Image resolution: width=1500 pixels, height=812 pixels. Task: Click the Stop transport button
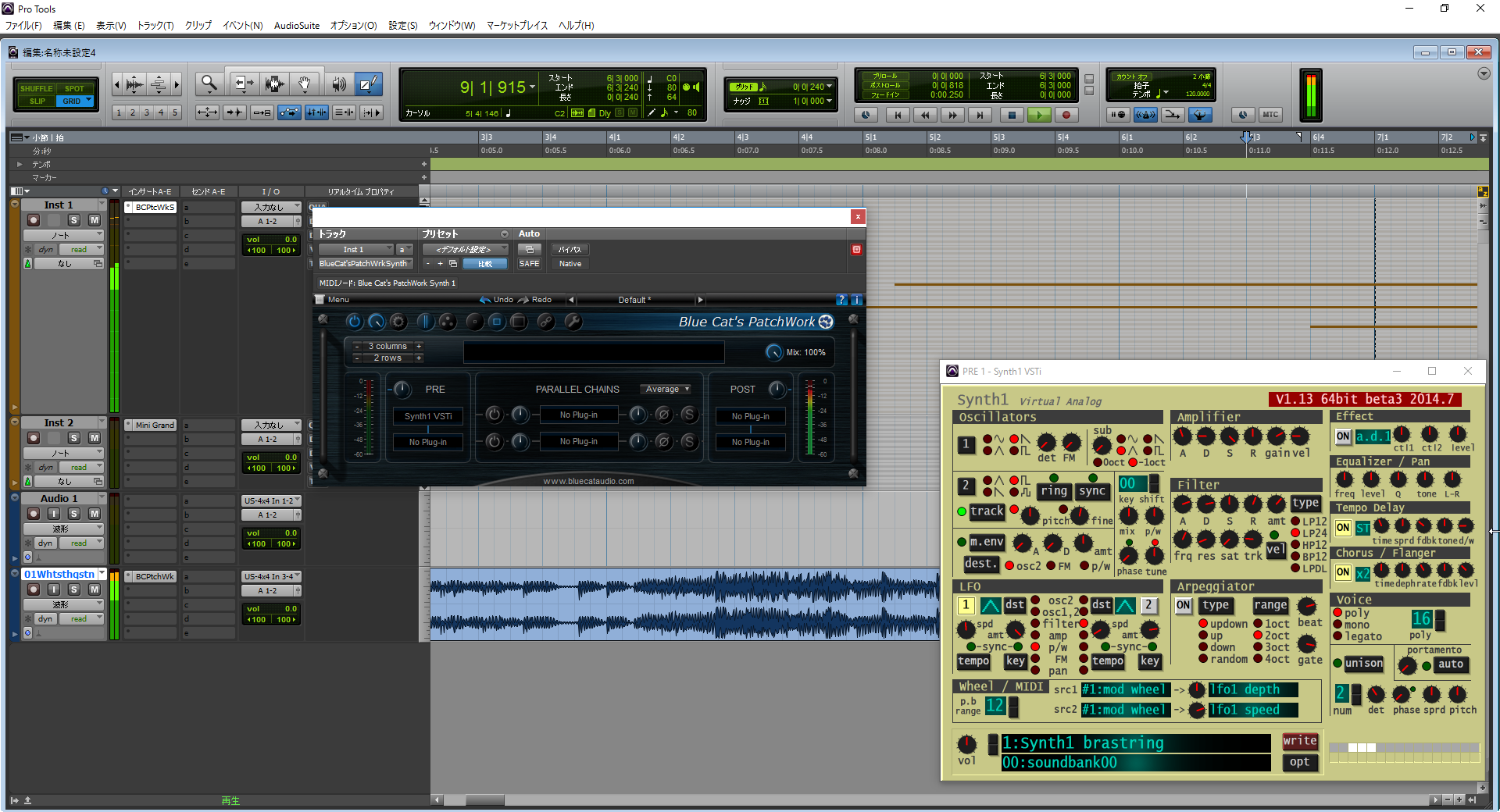click(1012, 115)
